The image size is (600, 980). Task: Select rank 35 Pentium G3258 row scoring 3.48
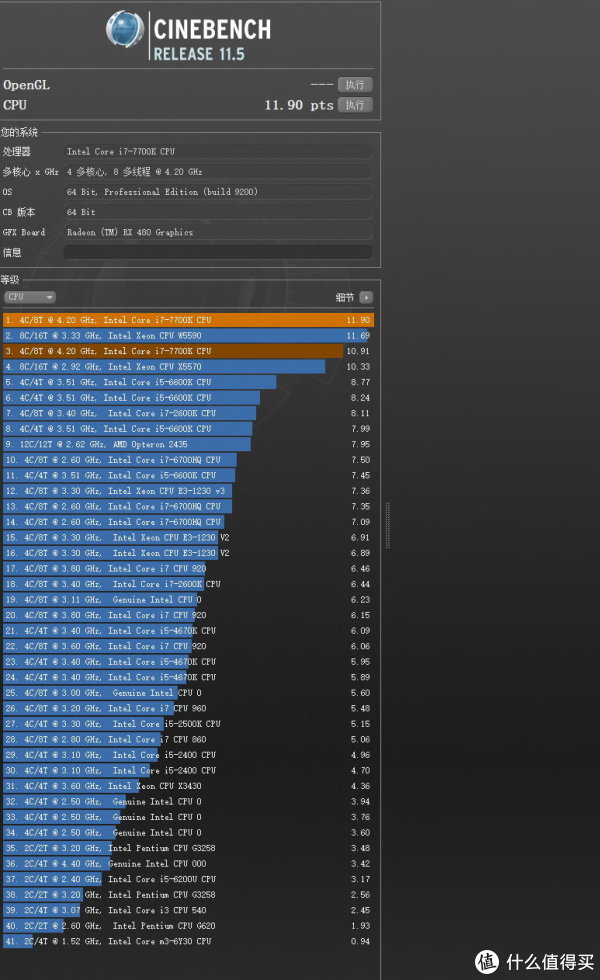coord(188,849)
